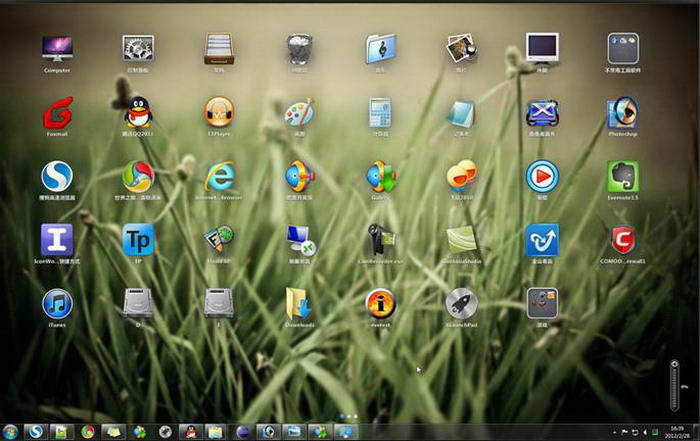Open the games group folder in bottom row

point(542,304)
